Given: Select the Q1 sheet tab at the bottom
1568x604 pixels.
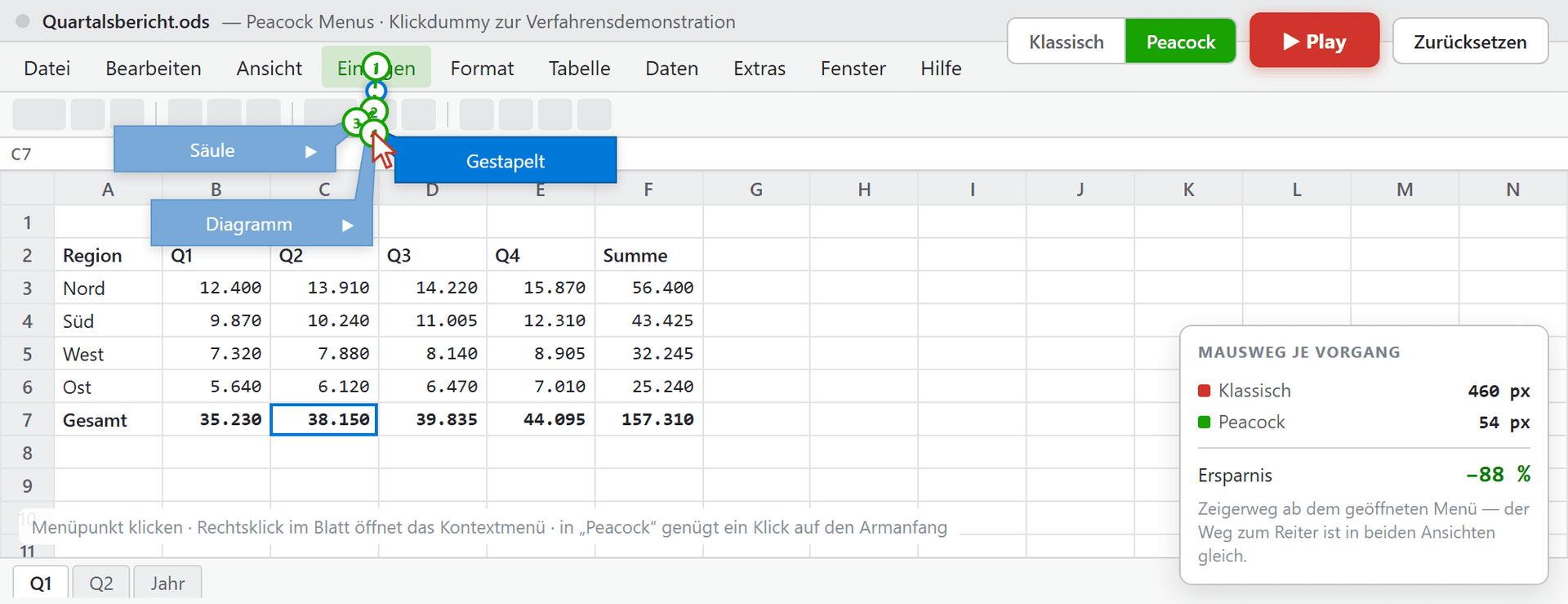Looking at the screenshot, I should point(41,584).
